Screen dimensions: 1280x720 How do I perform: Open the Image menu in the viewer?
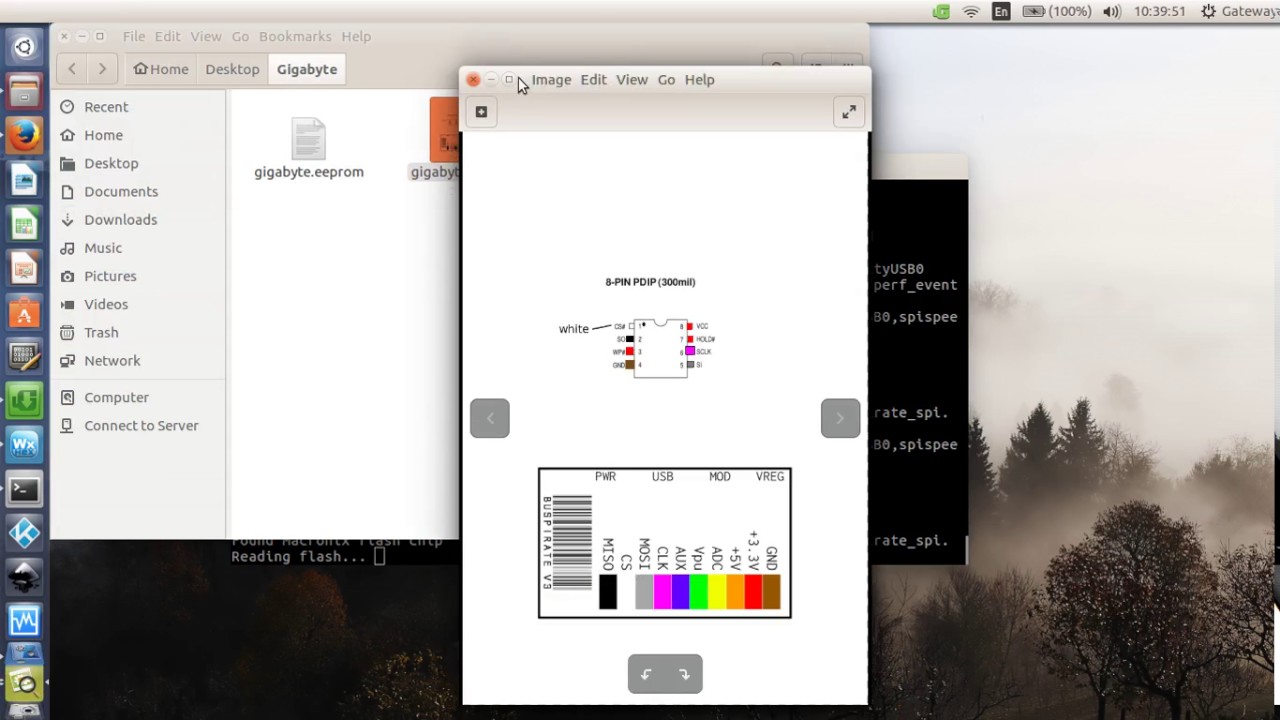pos(551,80)
